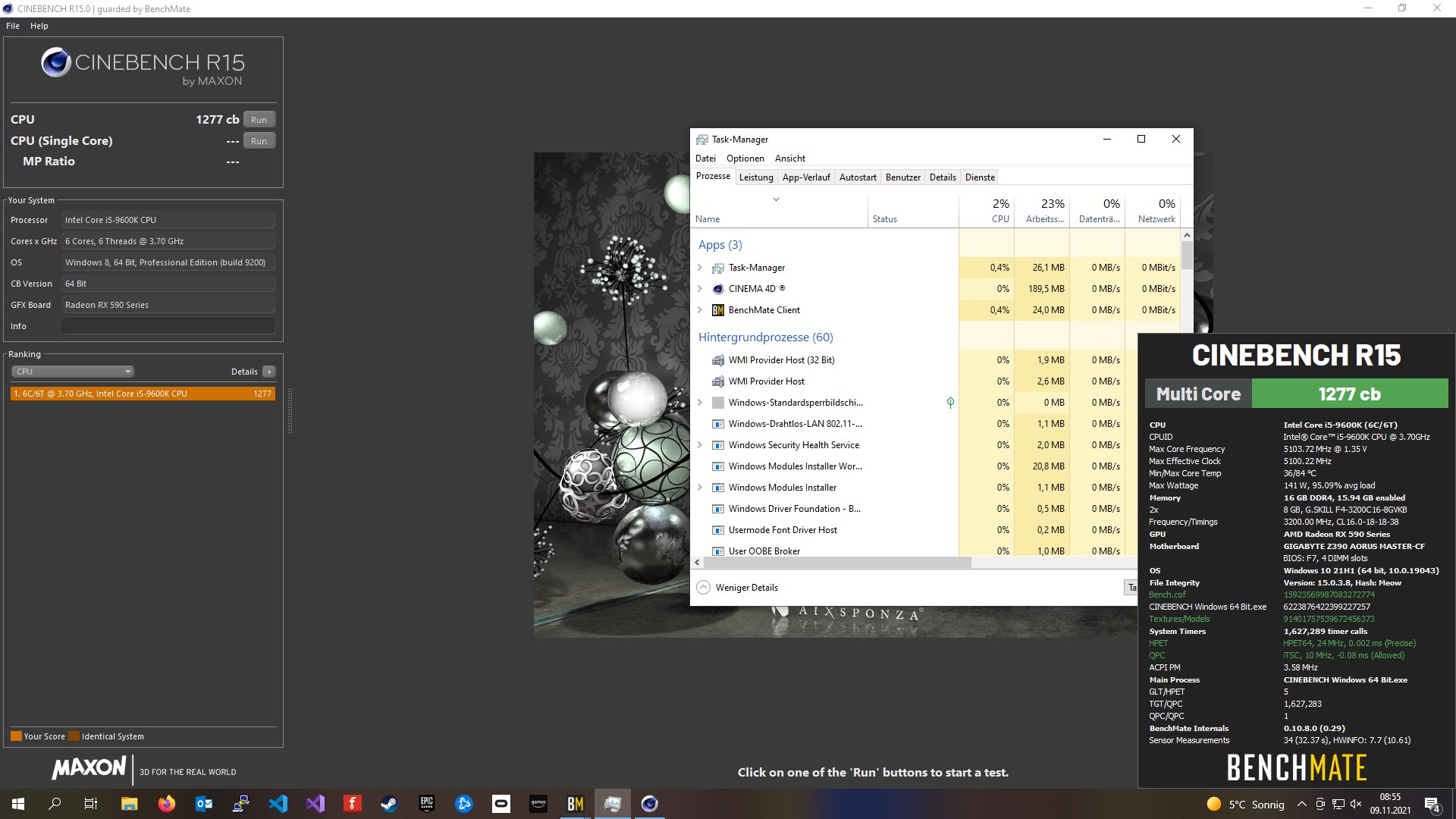1456x819 pixels.
Task: Open the CPU ranking dropdown in Cinebench
Action: tap(73, 372)
